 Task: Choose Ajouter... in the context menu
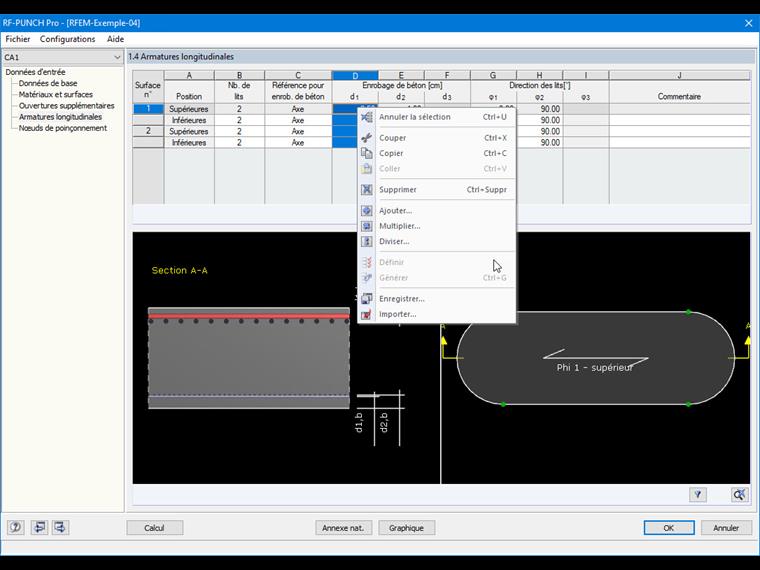(437, 211)
